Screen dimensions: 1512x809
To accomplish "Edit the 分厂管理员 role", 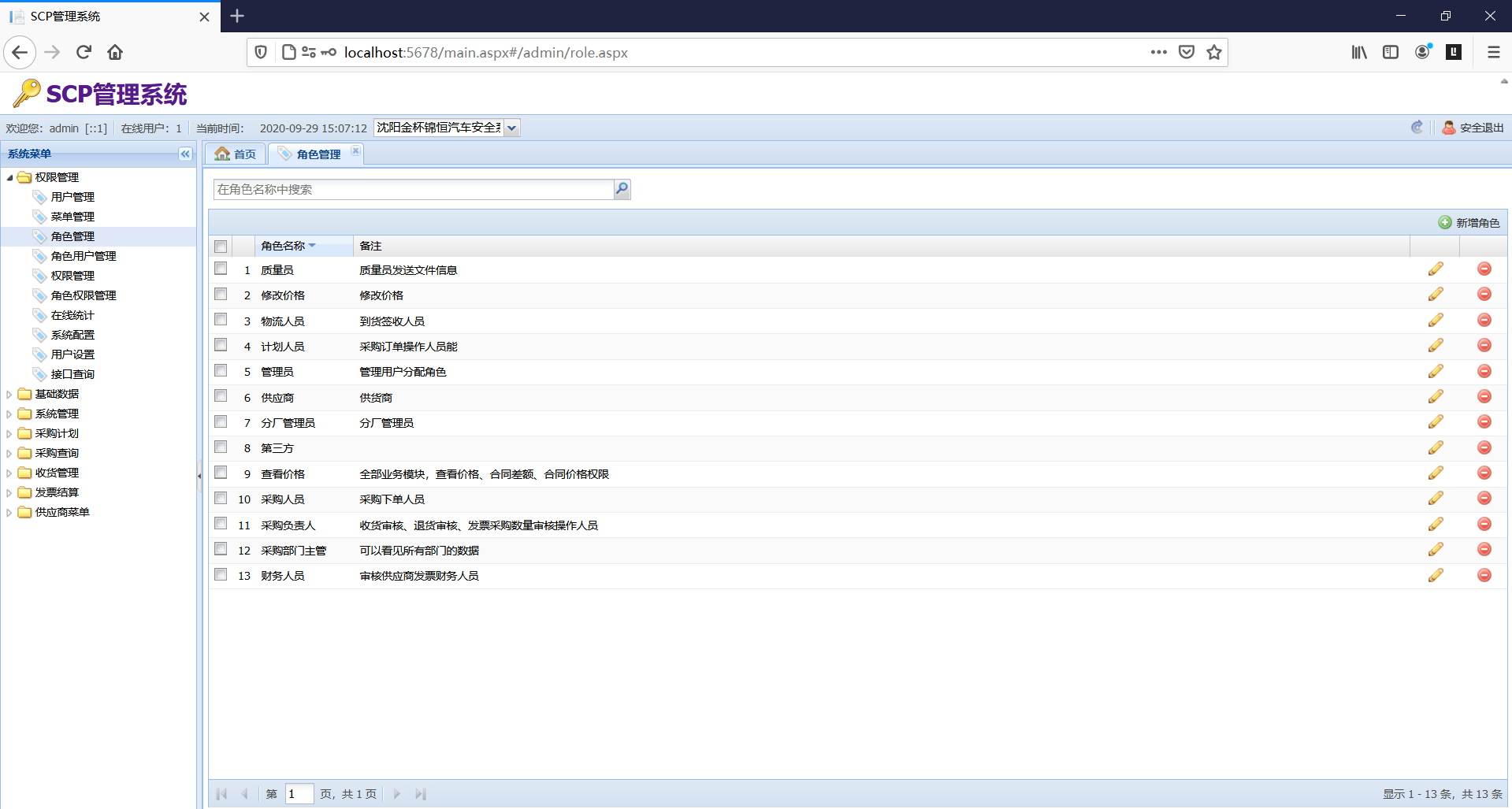I will click(1436, 422).
